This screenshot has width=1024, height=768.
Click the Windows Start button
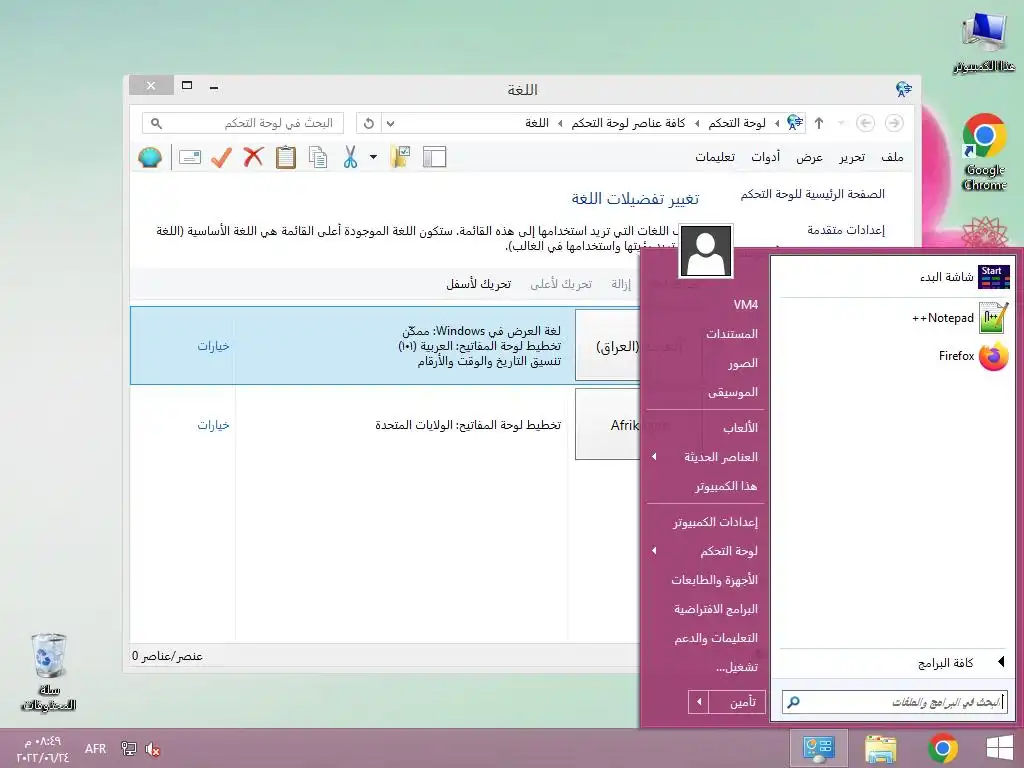point(999,748)
